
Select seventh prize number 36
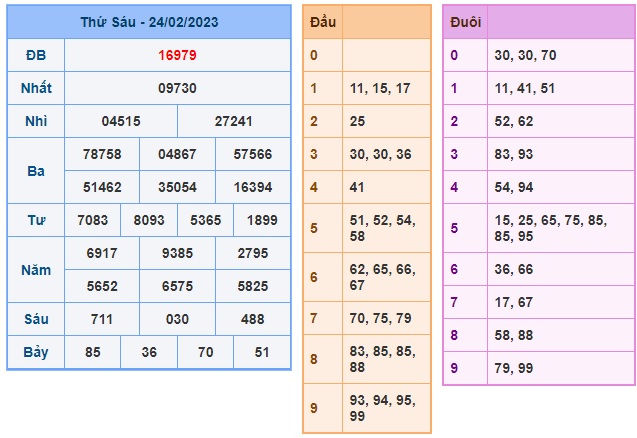(149, 352)
